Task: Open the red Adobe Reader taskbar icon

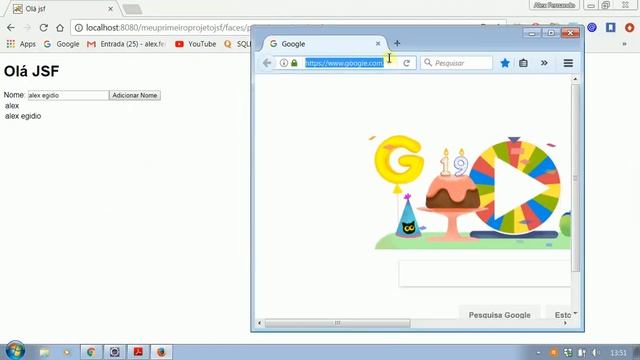Action: [x=138, y=352]
